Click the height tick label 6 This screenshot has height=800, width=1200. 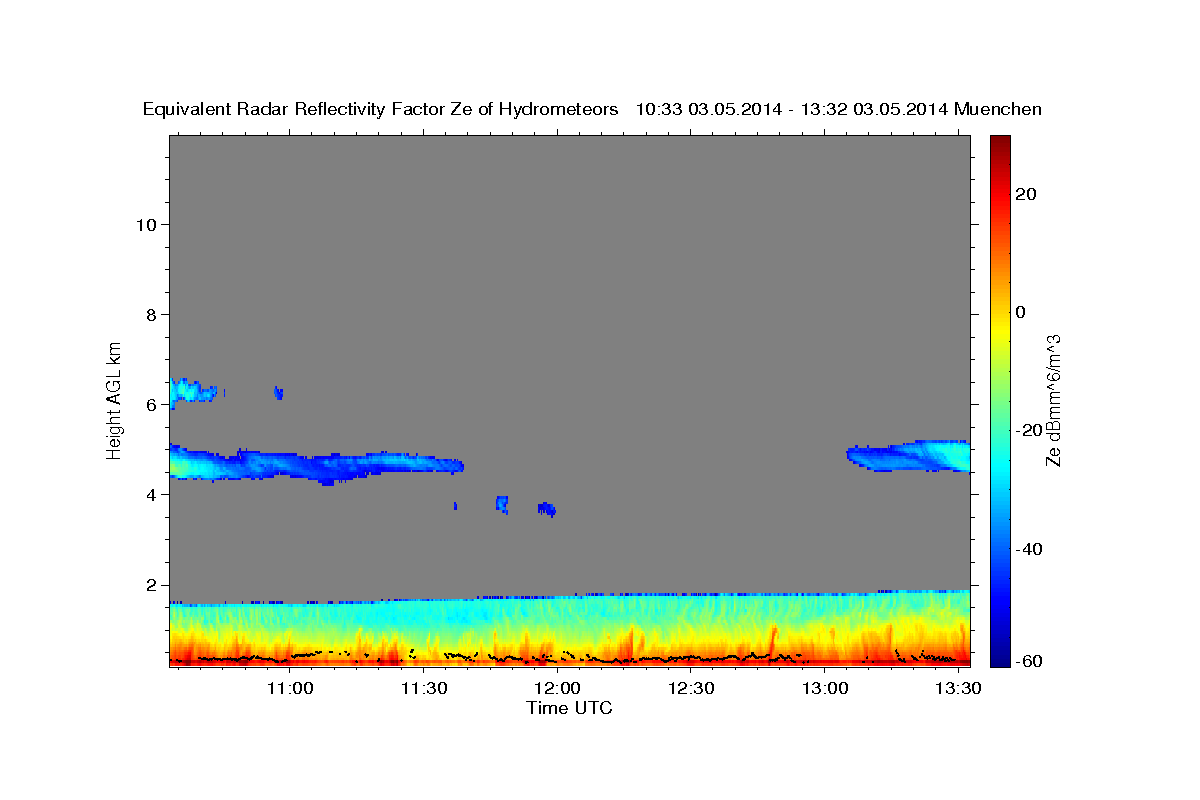[x=152, y=405]
